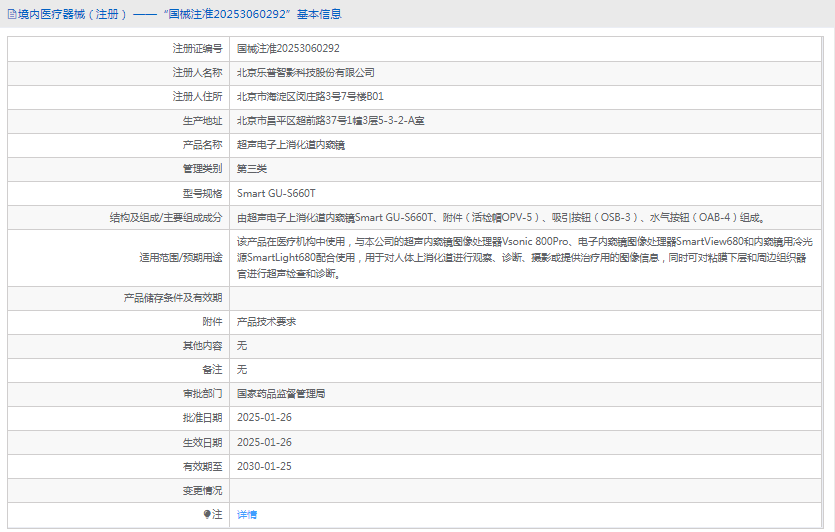Click attachment value 产品技术要求

[266, 322]
